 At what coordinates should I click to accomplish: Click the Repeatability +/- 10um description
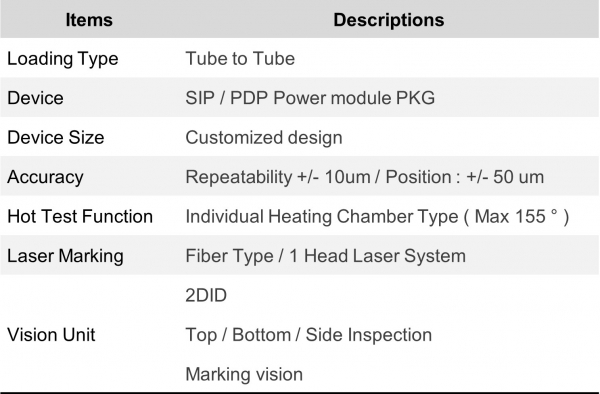278,177
